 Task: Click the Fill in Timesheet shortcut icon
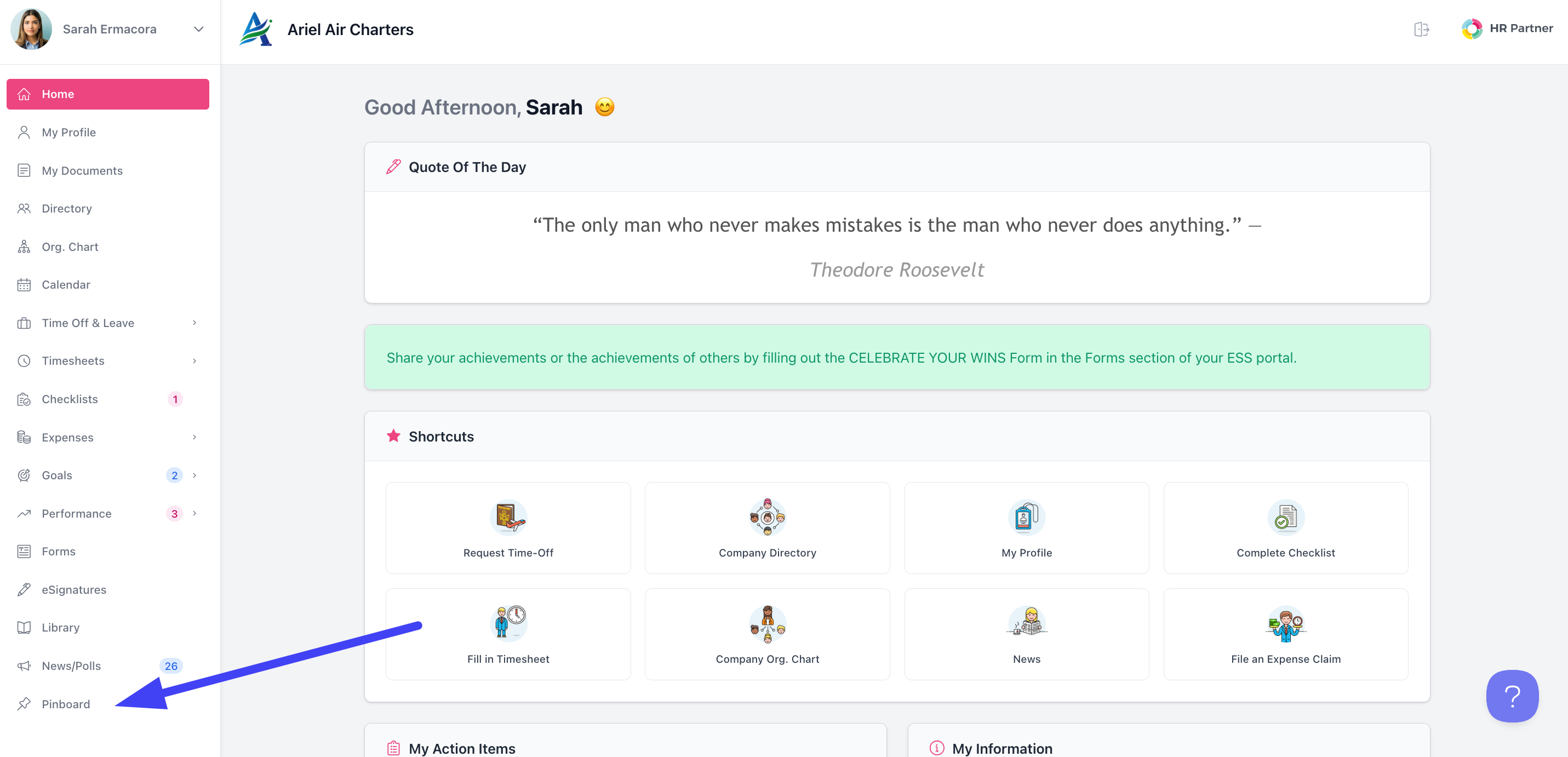tap(508, 623)
